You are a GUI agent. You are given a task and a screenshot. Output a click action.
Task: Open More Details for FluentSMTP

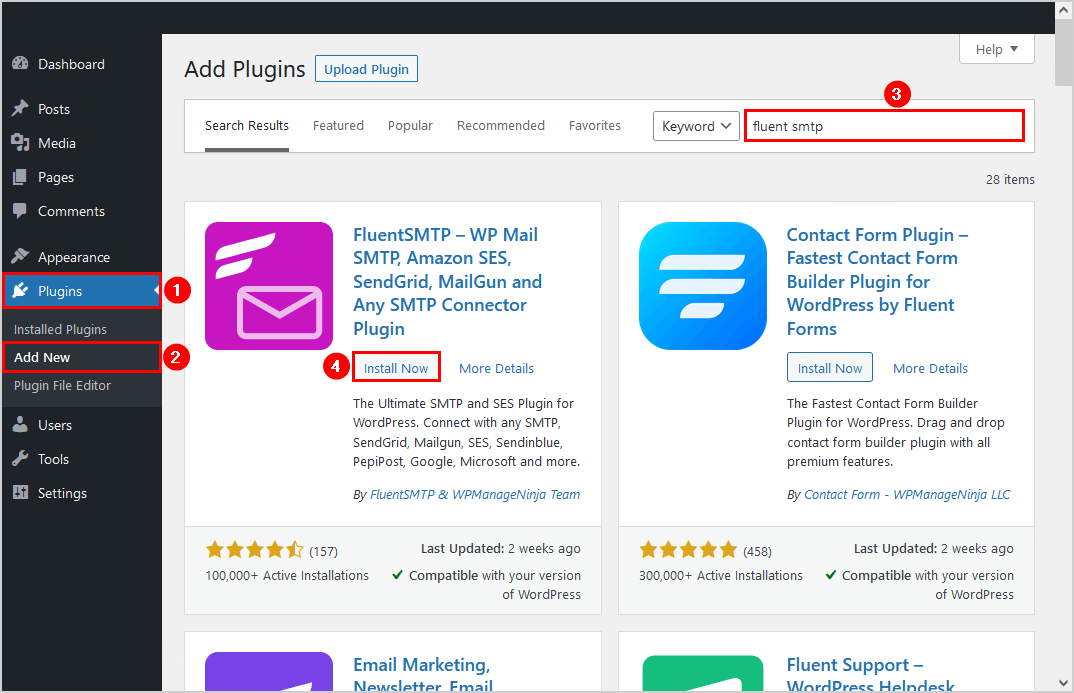496,368
